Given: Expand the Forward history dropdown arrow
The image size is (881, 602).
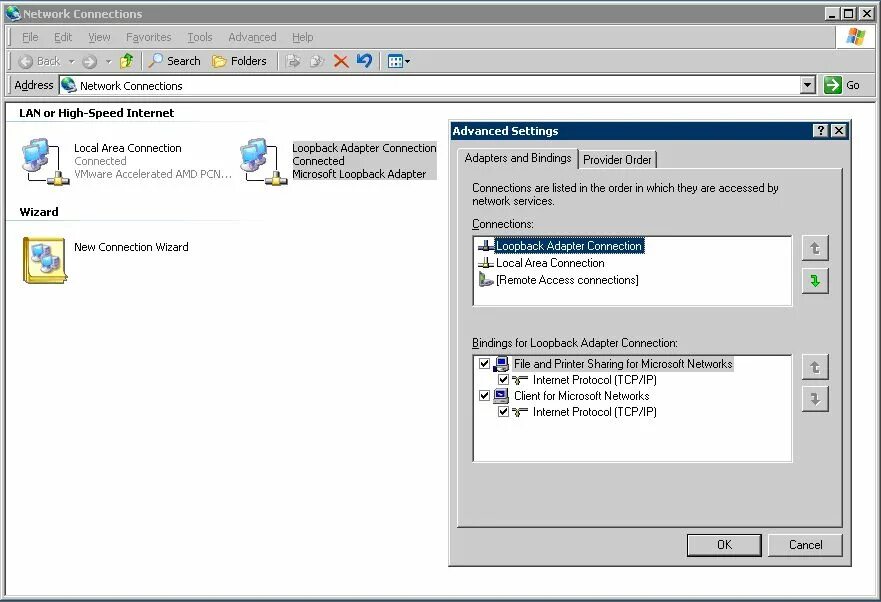Looking at the screenshot, I should click(108, 61).
